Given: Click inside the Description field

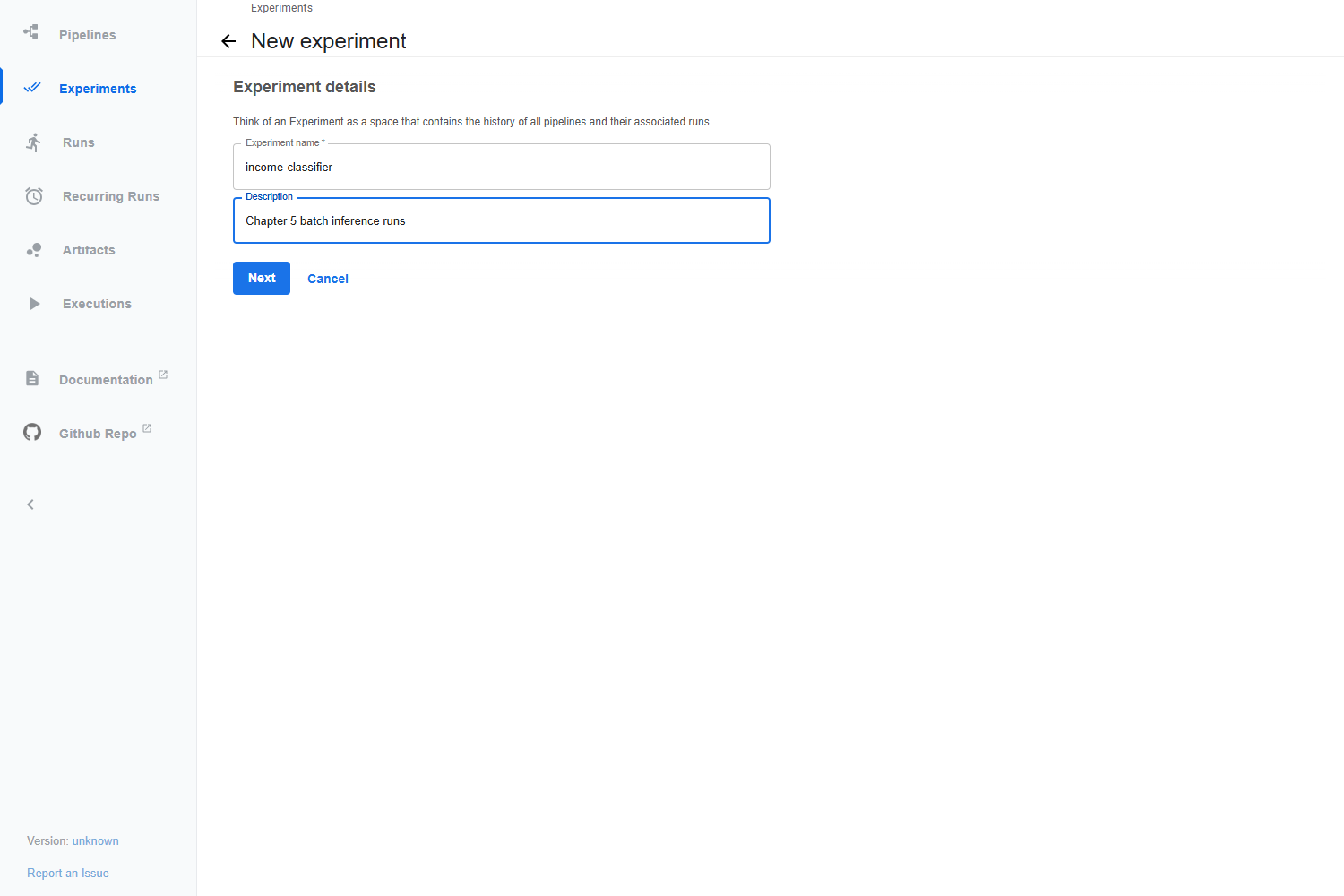Looking at the screenshot, I should [502, 220].
